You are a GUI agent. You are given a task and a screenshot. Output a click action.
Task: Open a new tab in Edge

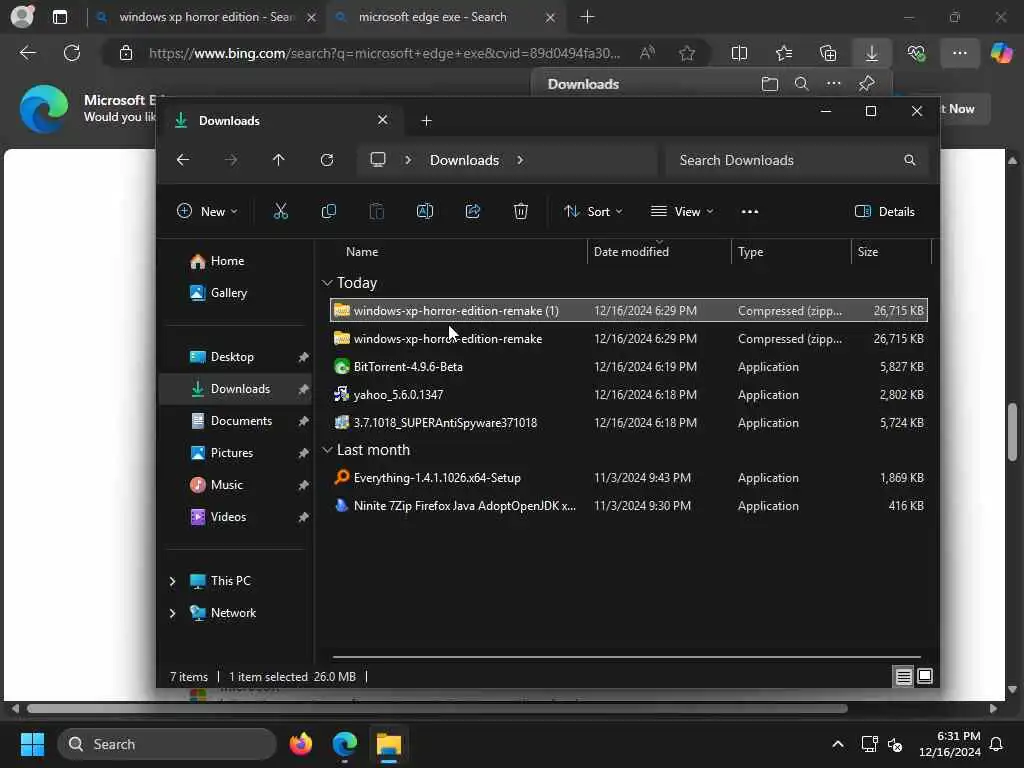pos(587,17)
